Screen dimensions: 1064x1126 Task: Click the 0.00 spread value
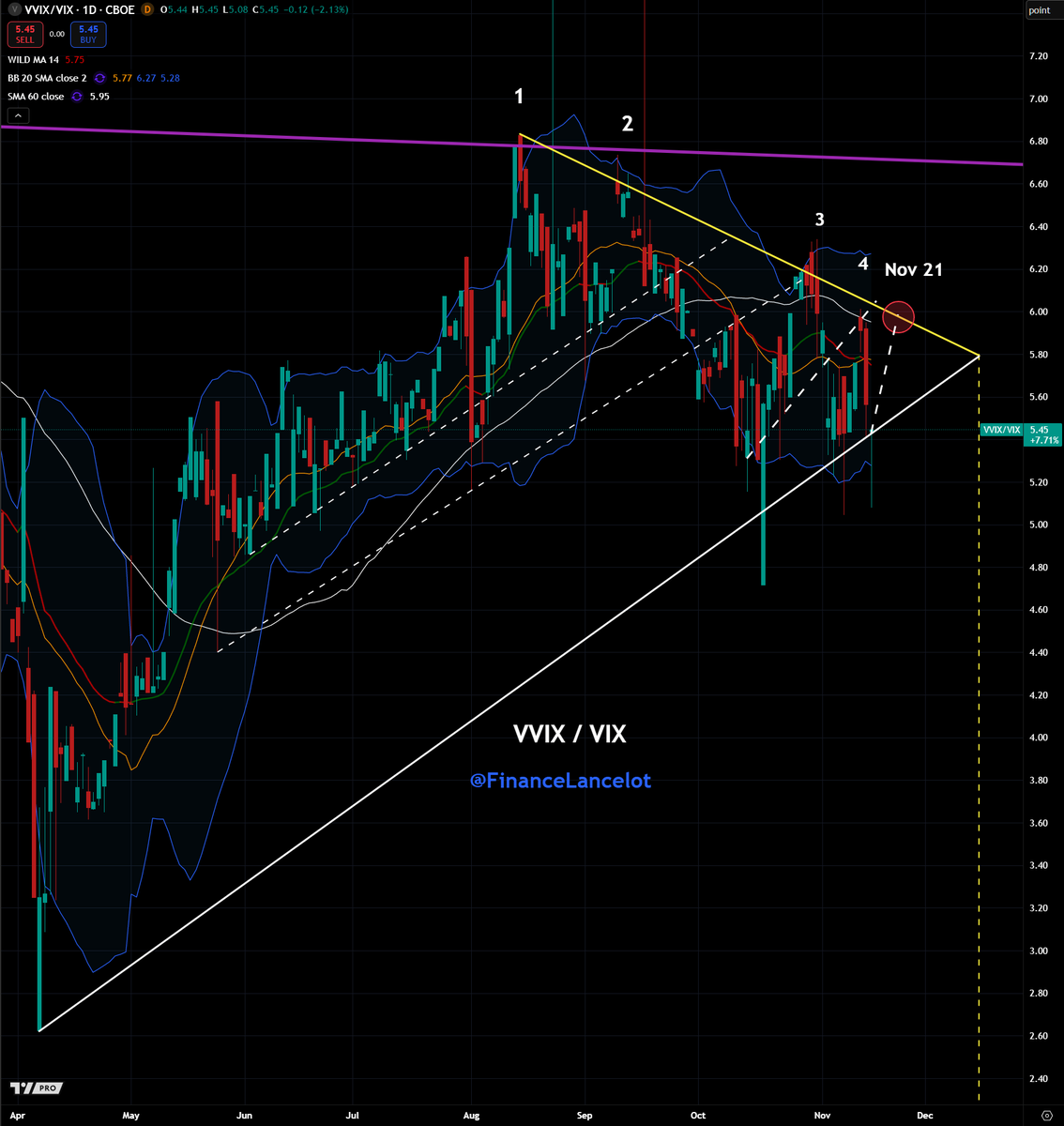click(56, 35)
